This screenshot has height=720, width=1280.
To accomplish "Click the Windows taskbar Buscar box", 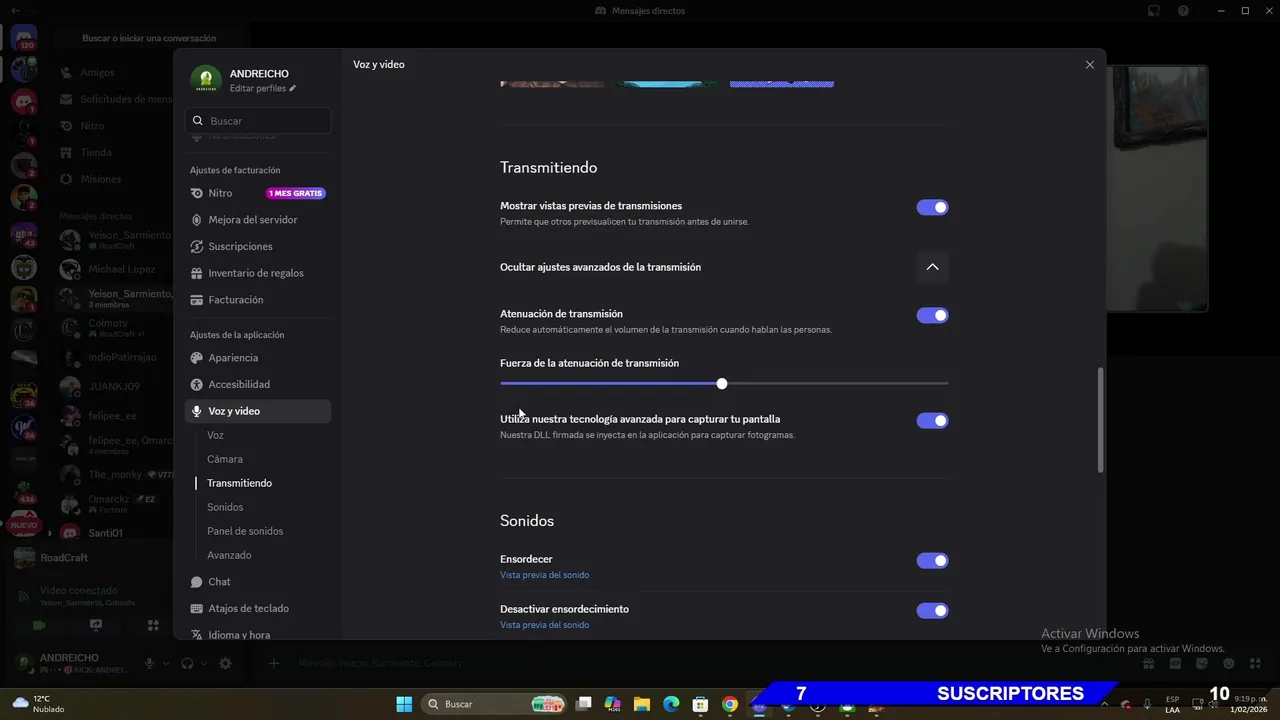I will [494, 704].
